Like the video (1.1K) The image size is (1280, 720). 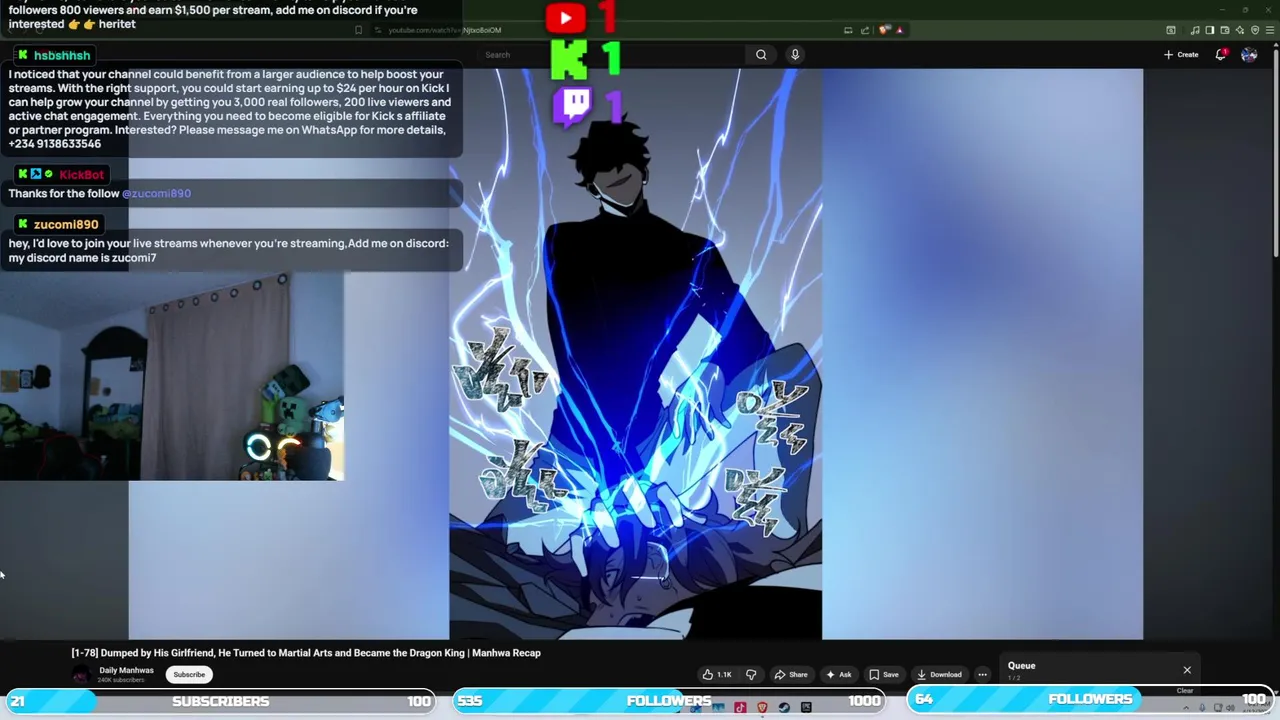pos(717,674)
